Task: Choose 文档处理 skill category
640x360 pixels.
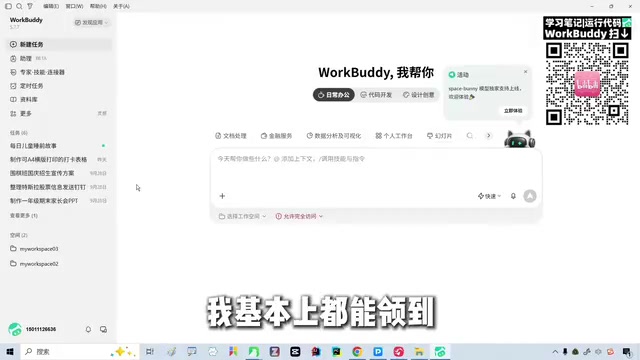Action: 231,136
